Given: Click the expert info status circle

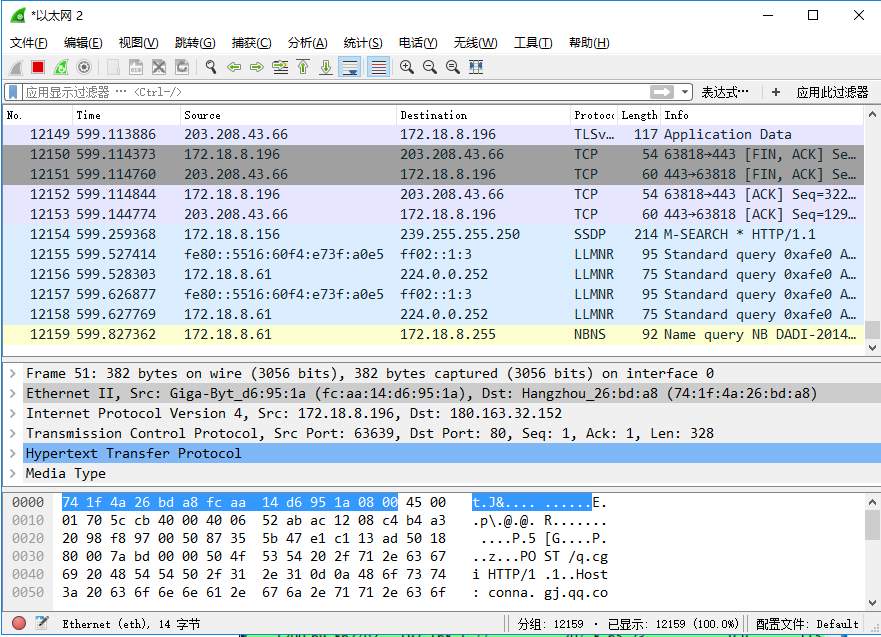Looking at the screenshot, I should pos(19,624).
